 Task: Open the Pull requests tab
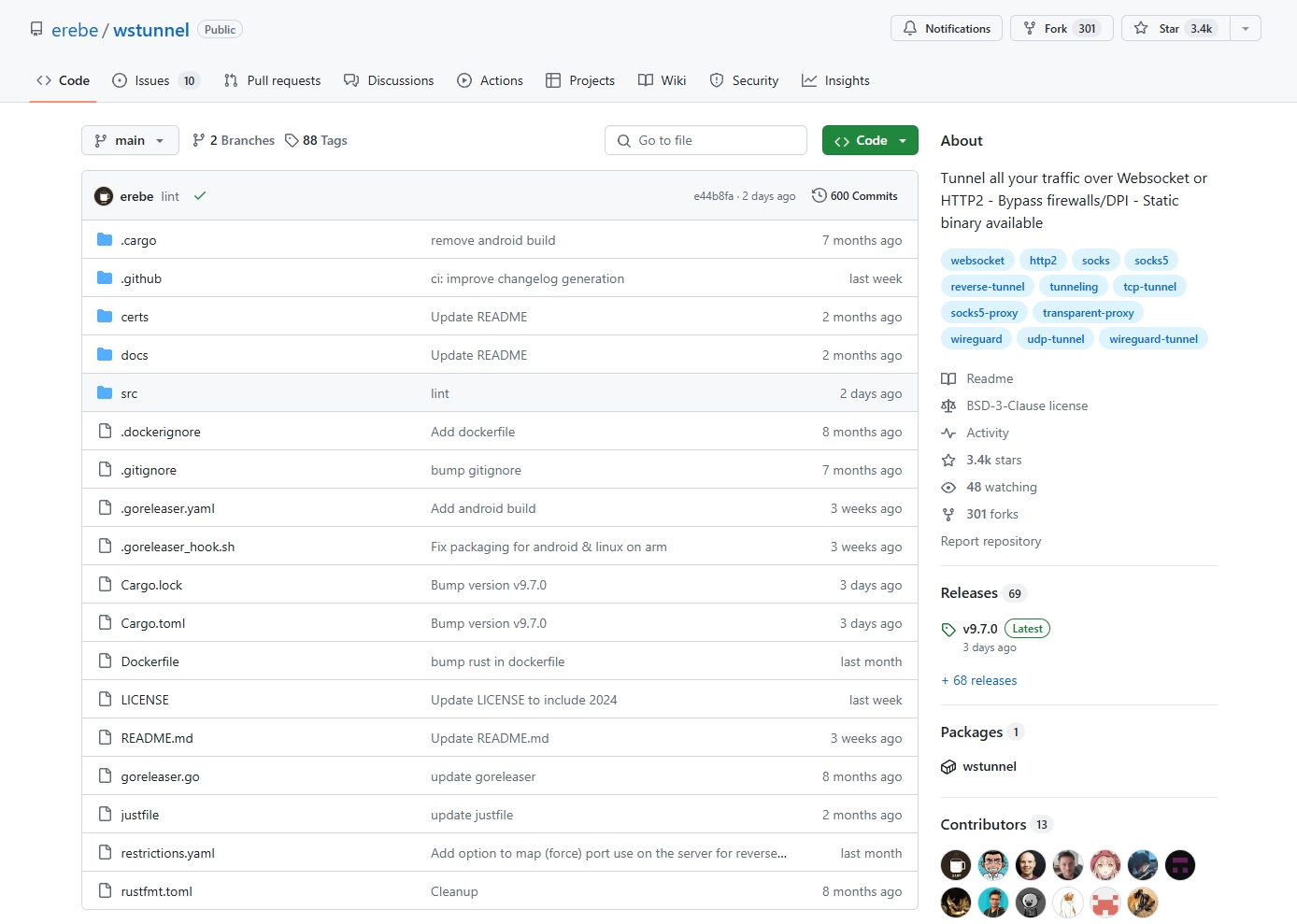click(272, 80)
